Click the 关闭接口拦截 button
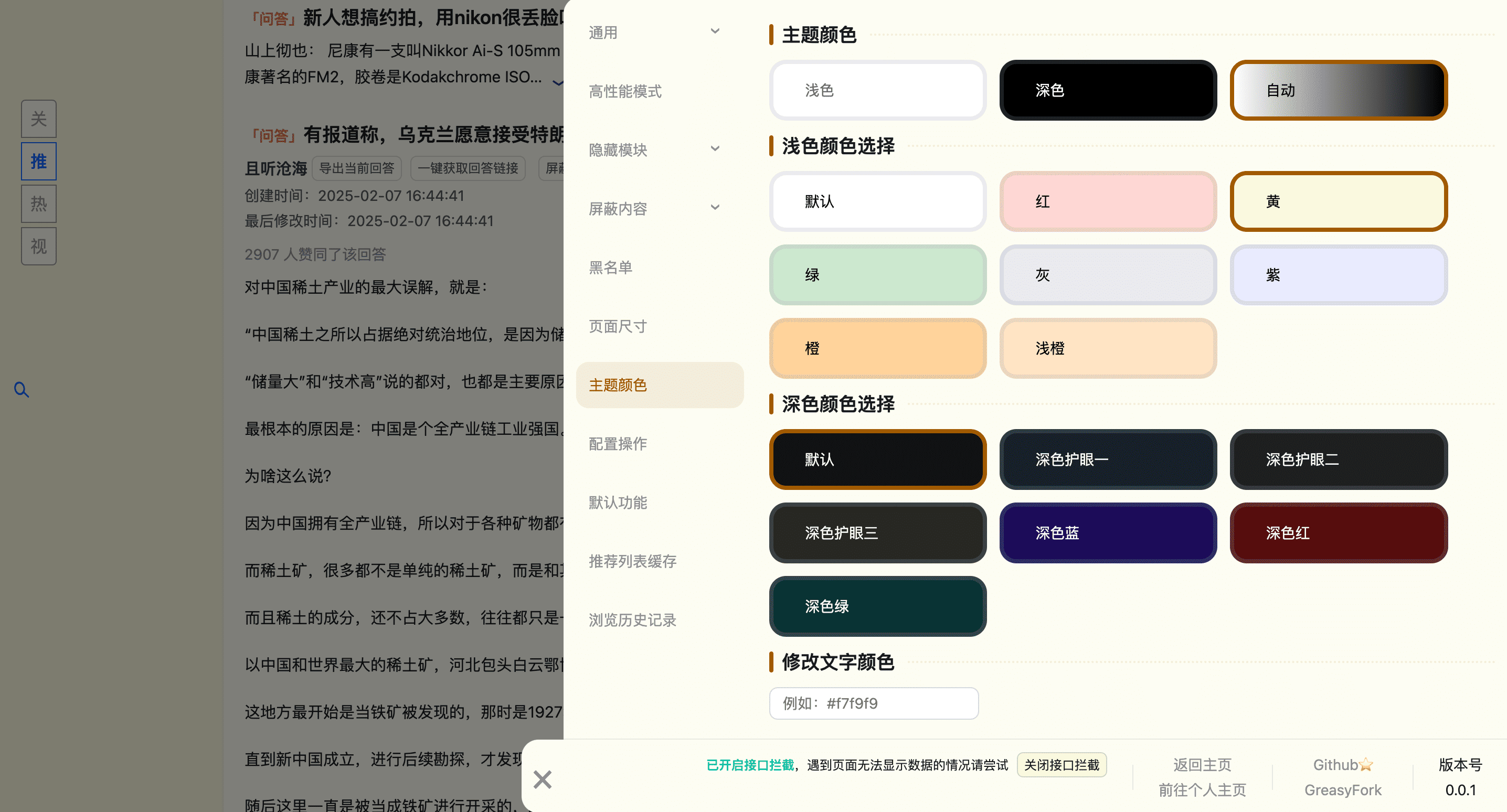The image size is (1507, 812). pyautogui.click(x=1061, y=765)
